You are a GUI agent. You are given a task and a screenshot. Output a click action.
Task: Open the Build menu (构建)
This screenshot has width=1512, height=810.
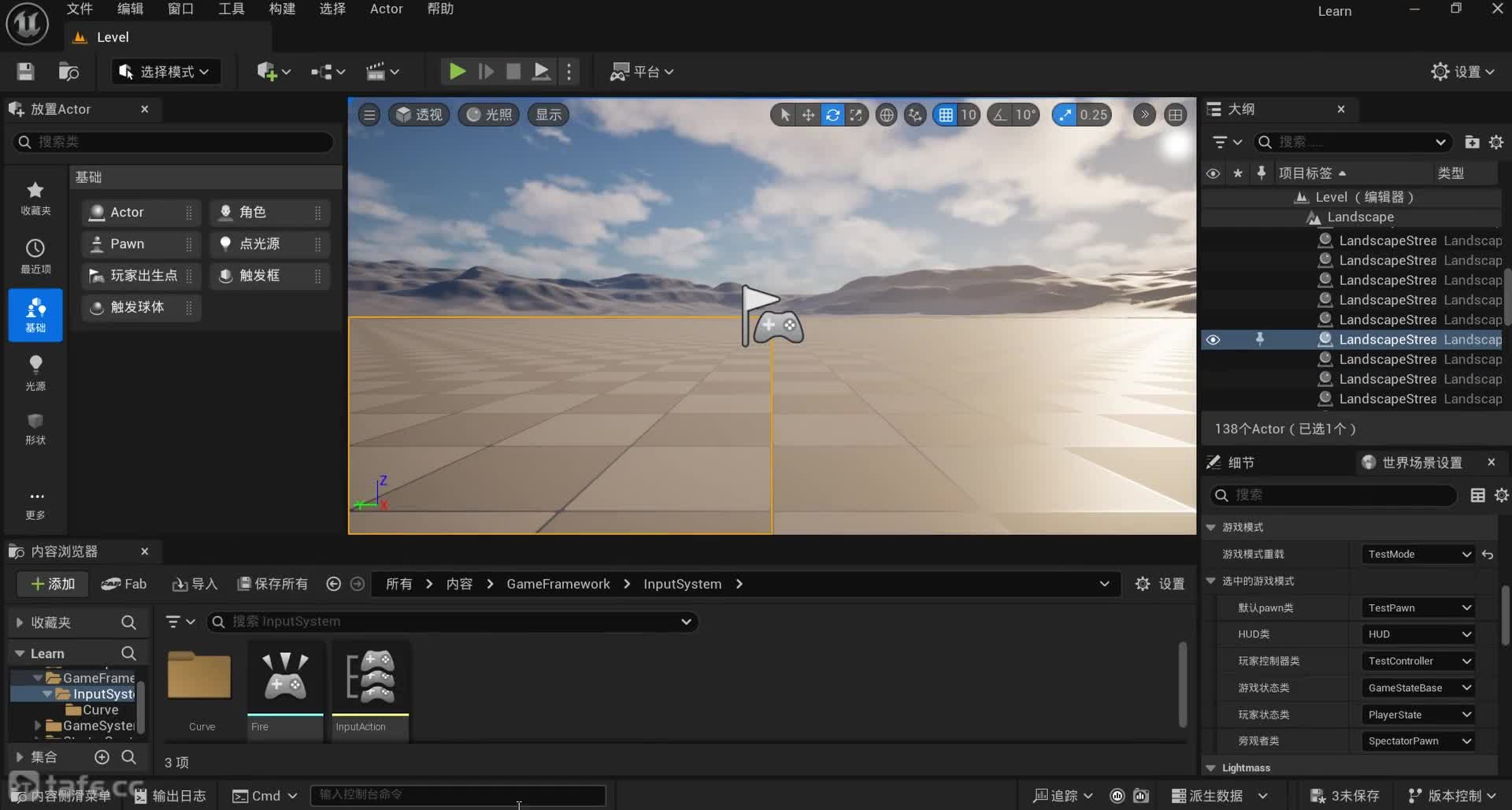pyautogui.click(x=281, y=9)
